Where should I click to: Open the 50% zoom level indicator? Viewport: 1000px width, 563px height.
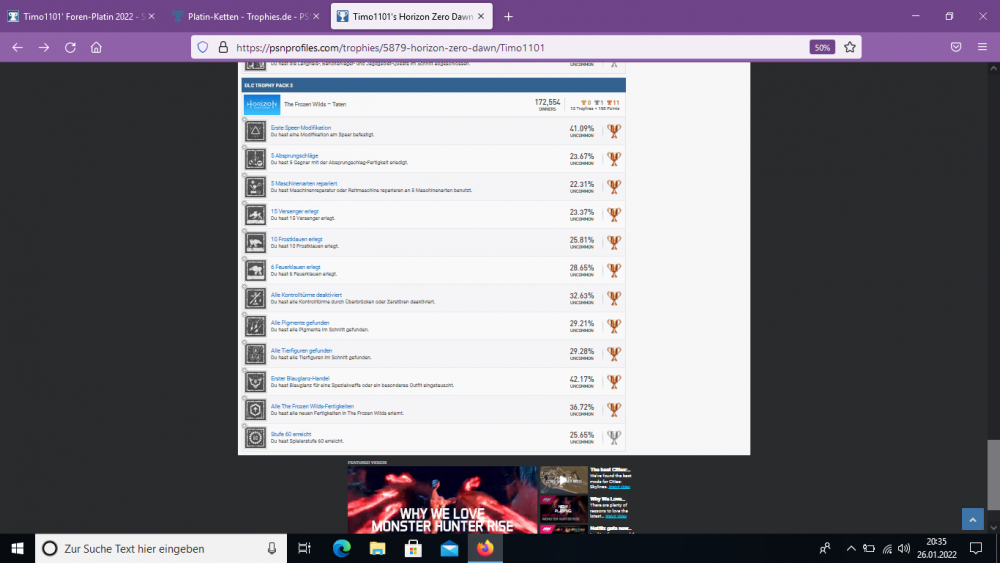pos(823,47)
